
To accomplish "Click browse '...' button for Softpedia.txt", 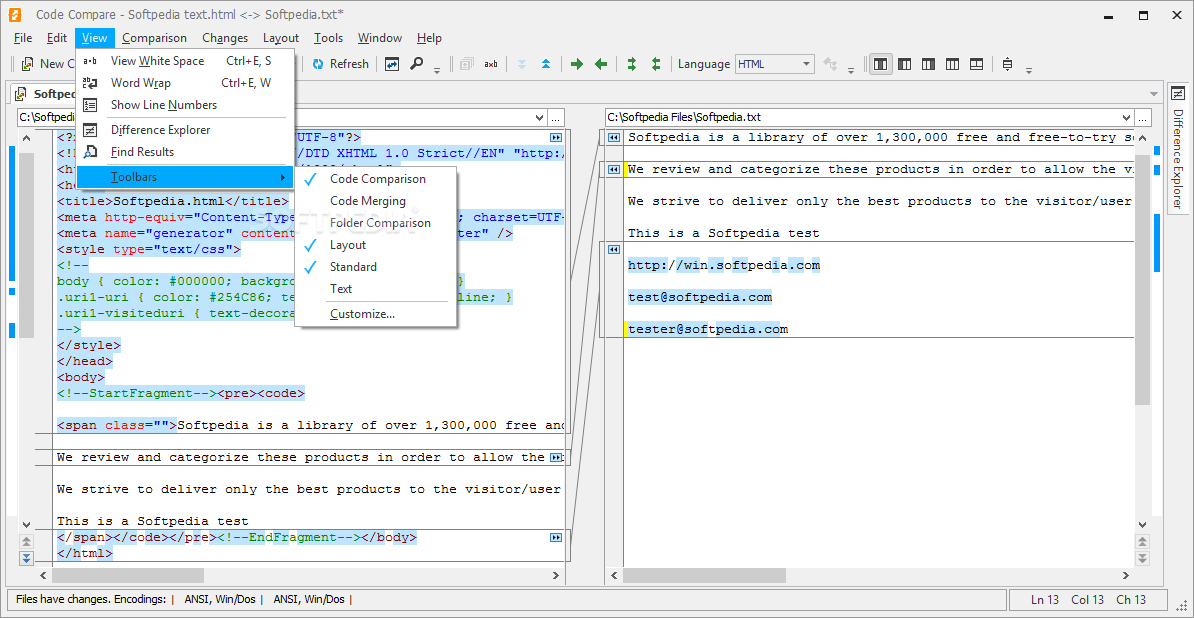I will point(1142,118).
